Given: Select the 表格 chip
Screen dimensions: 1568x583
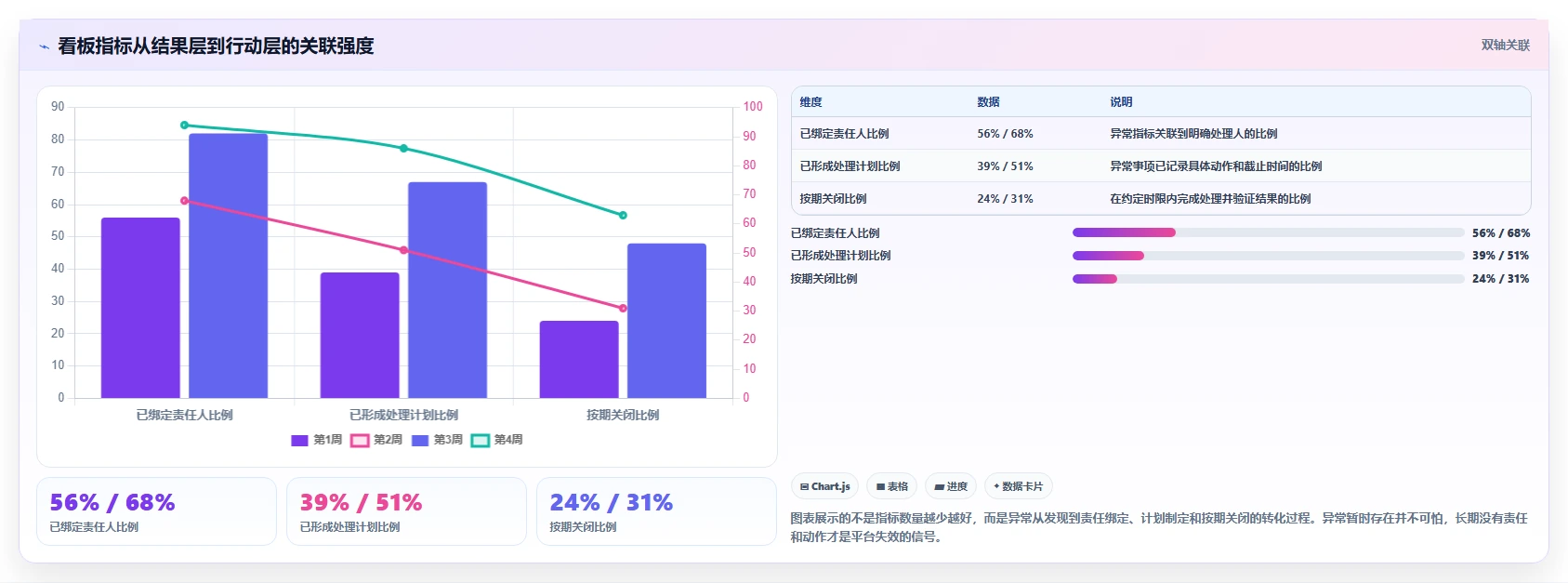Looking at the screenshot, I should point(891,486).
